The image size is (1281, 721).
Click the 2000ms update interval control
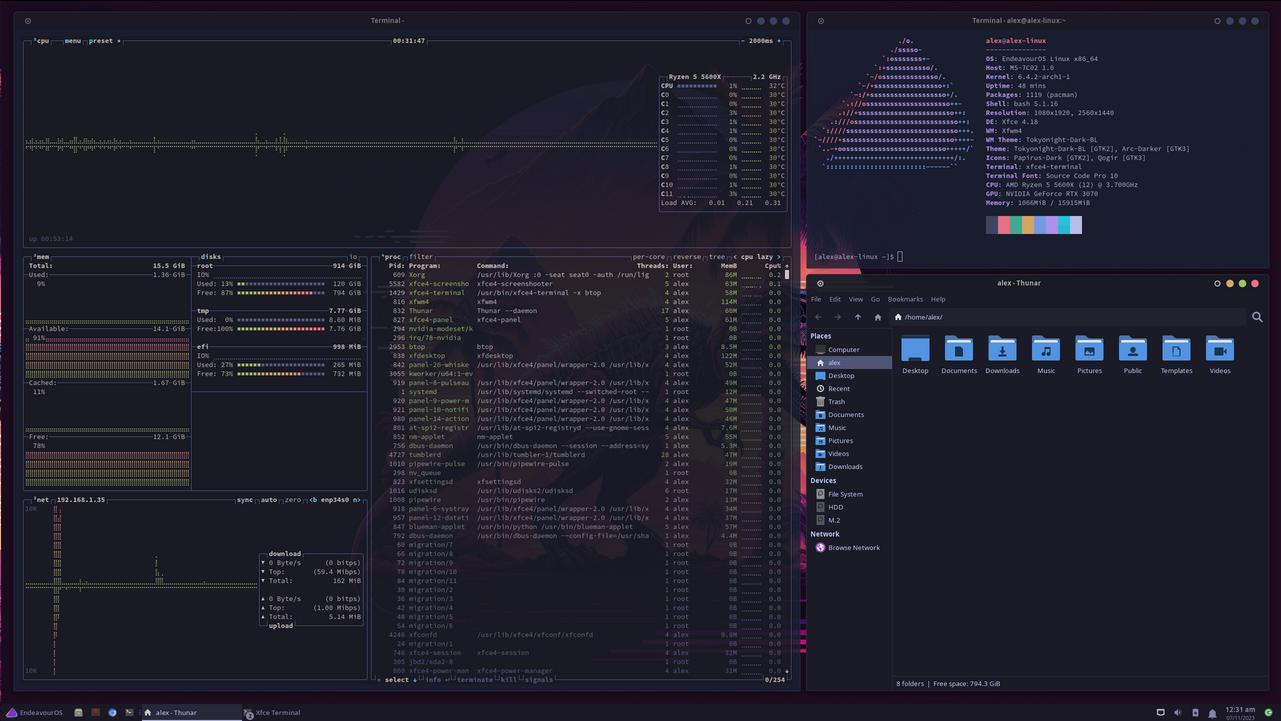click(760, 41)
